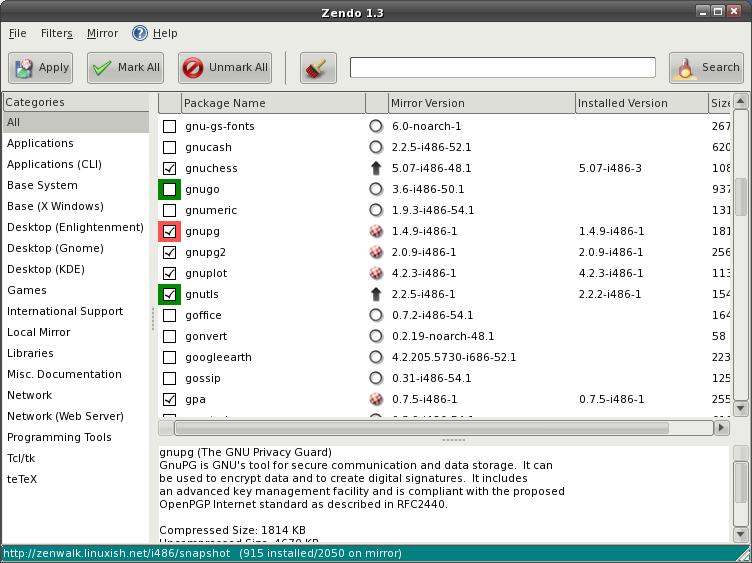The height and width of the screenshot is (563, 752).
Task: Click the Search button
Action: pyautogui.click(x=706, y=68)
